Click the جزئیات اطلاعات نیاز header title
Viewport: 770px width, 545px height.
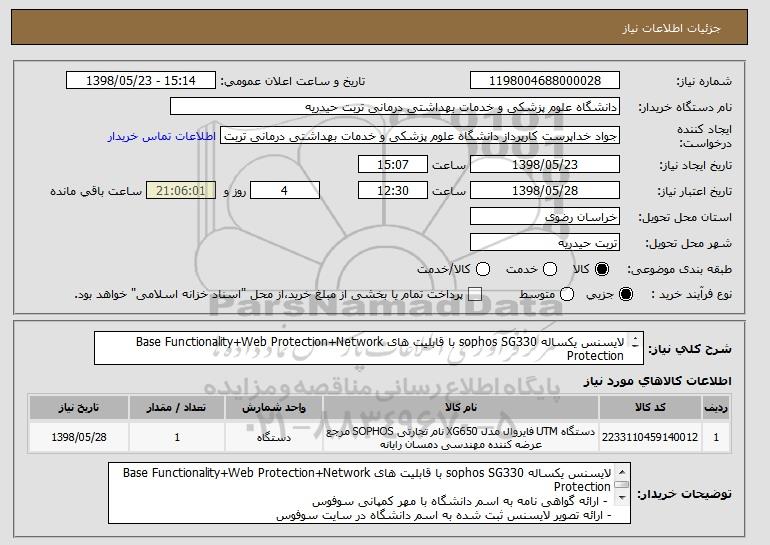[671, 28]
